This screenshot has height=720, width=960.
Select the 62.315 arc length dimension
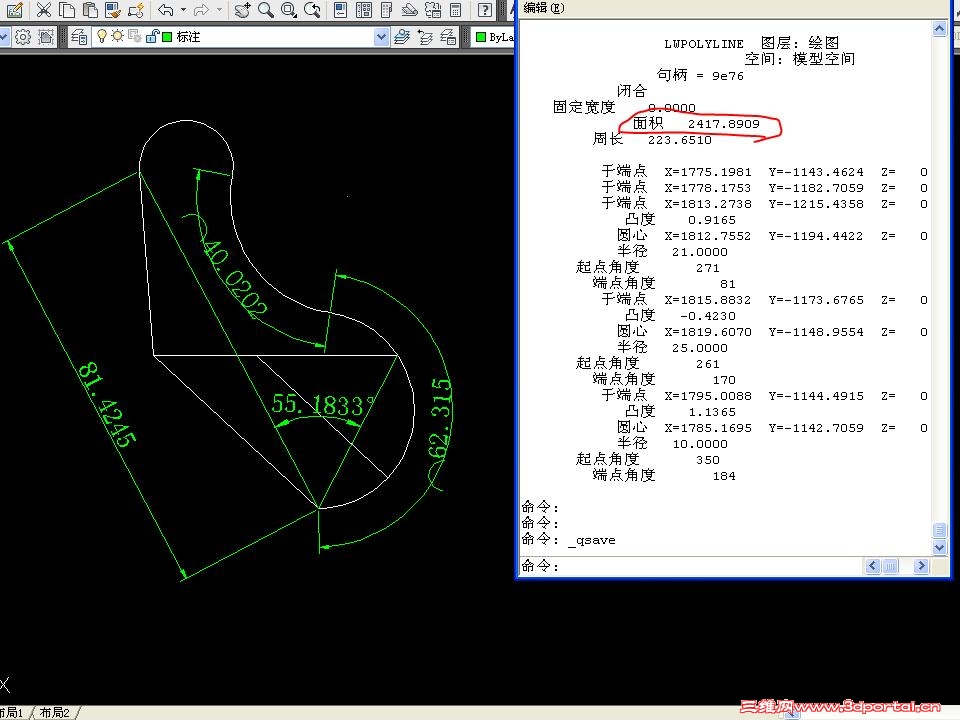pos(440,418)
